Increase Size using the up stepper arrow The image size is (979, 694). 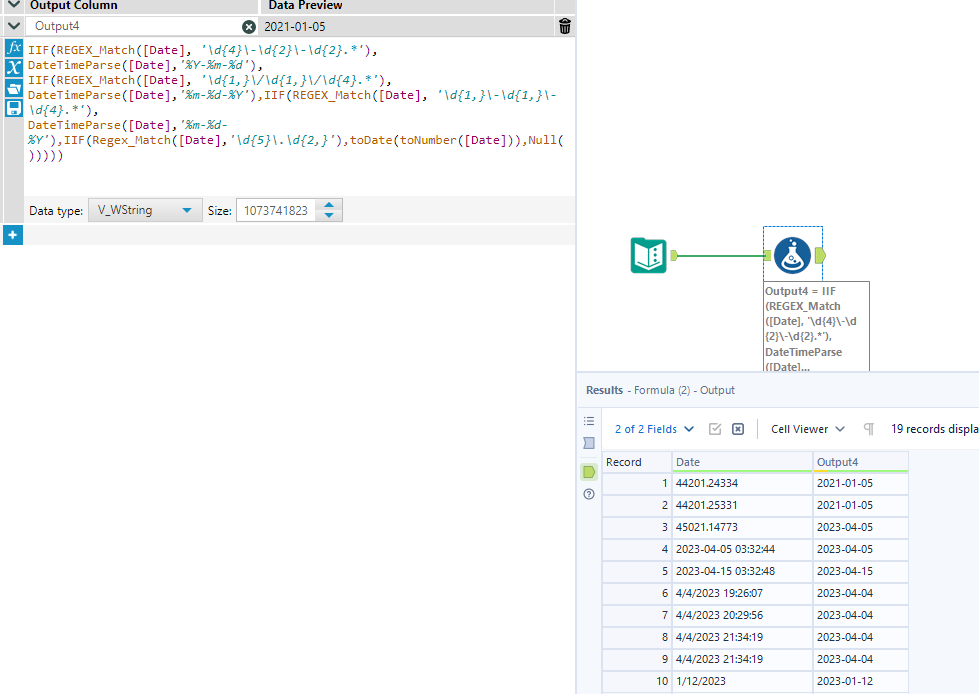[329, 205]
